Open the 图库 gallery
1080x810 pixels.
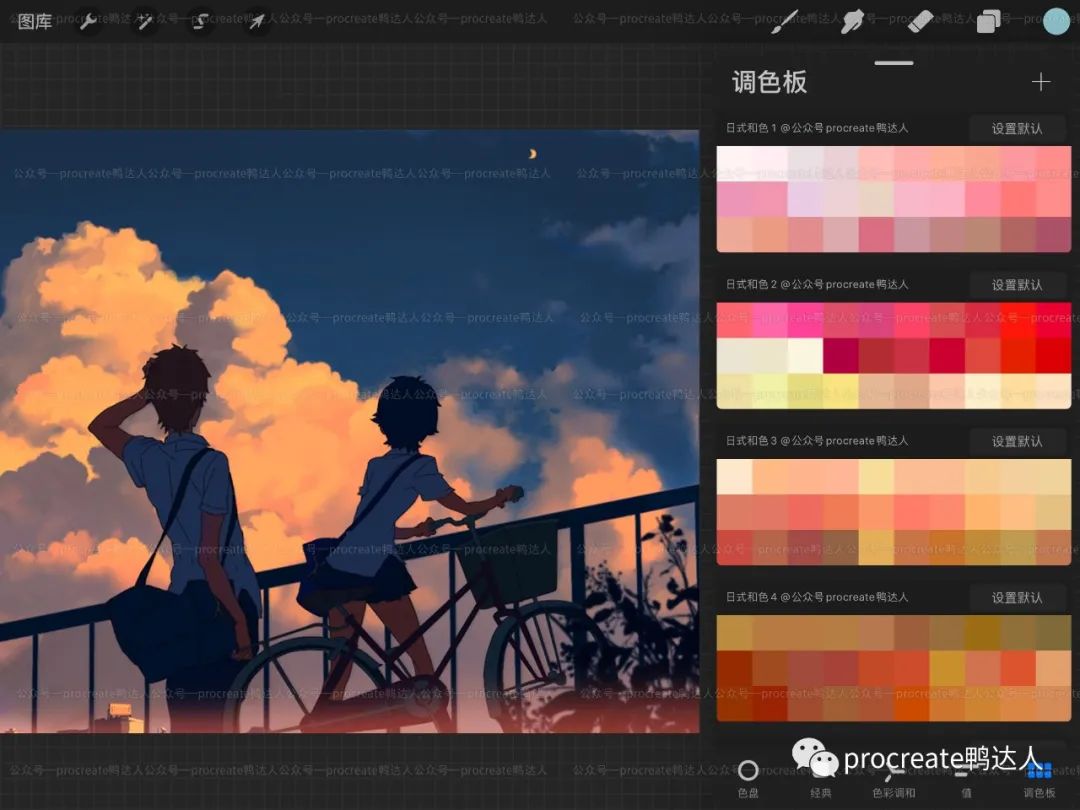pyautogui.click(x=34, y=21)
